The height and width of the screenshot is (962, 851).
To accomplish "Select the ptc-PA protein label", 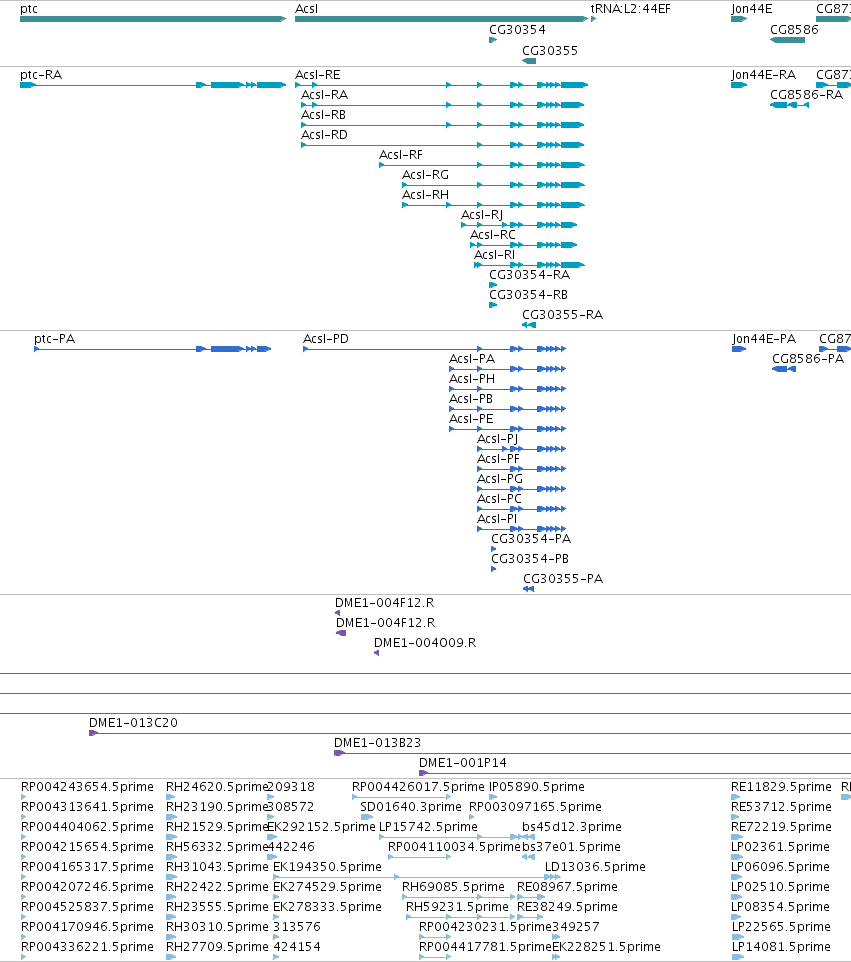I will coord(55,339).
